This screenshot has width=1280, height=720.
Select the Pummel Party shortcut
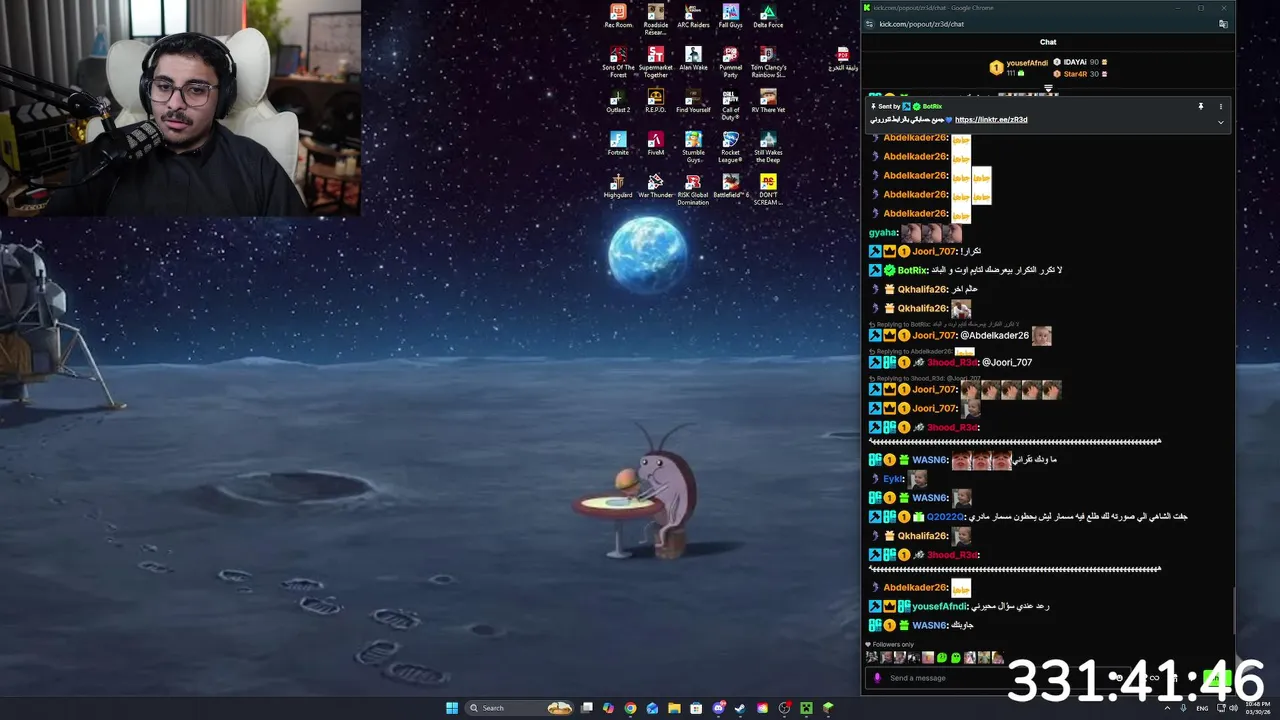pyautogui.click(x=731, y=61)
